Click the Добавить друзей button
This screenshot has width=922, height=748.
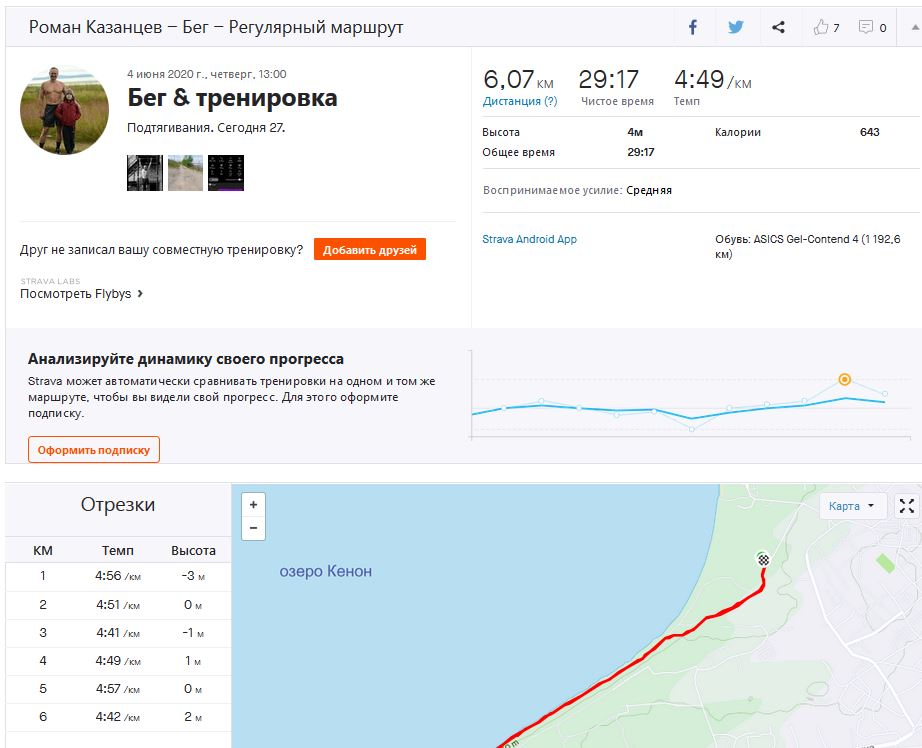tap(369, 249)
